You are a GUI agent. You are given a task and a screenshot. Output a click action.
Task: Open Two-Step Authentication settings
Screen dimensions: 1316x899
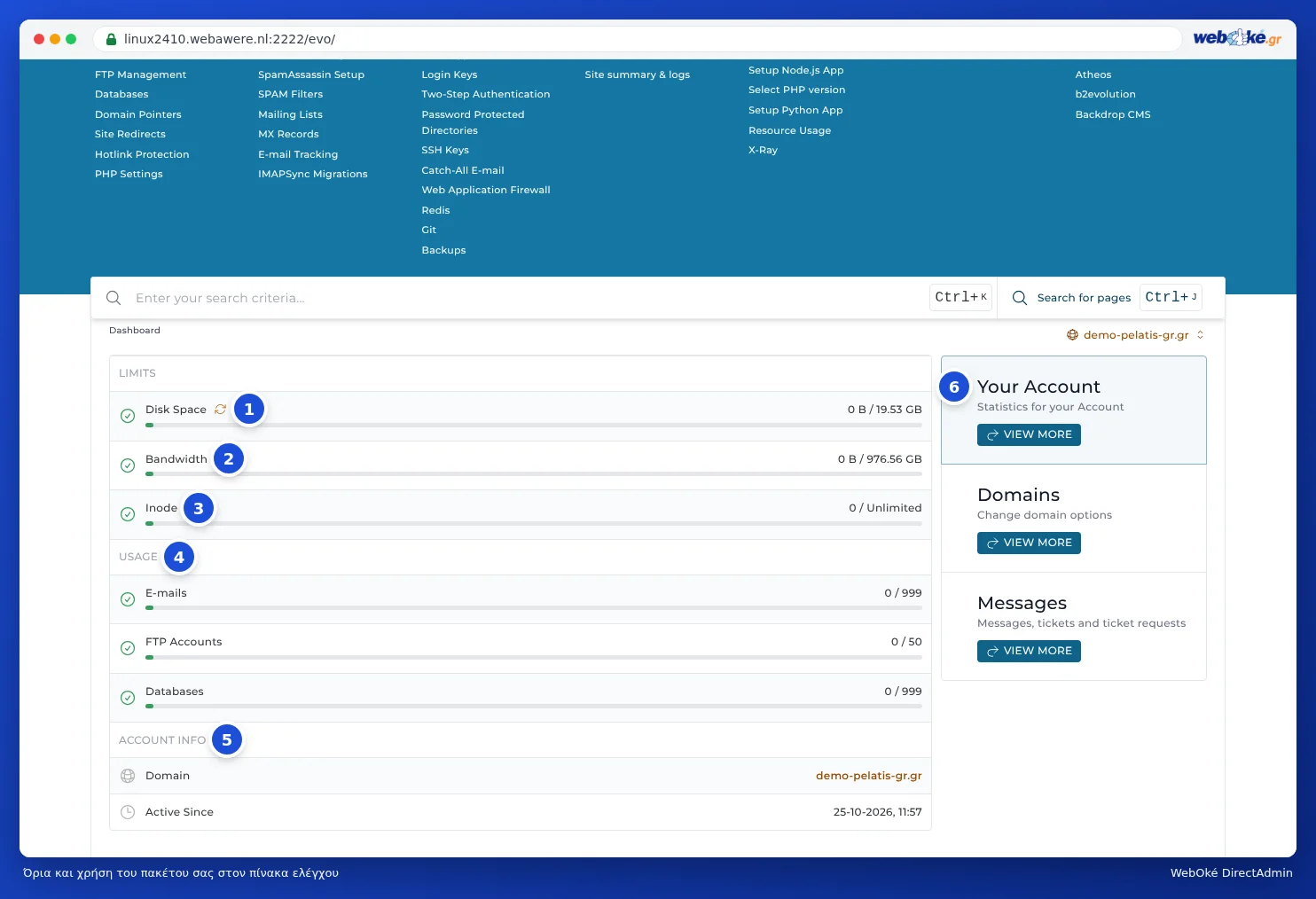coord(486,94)
